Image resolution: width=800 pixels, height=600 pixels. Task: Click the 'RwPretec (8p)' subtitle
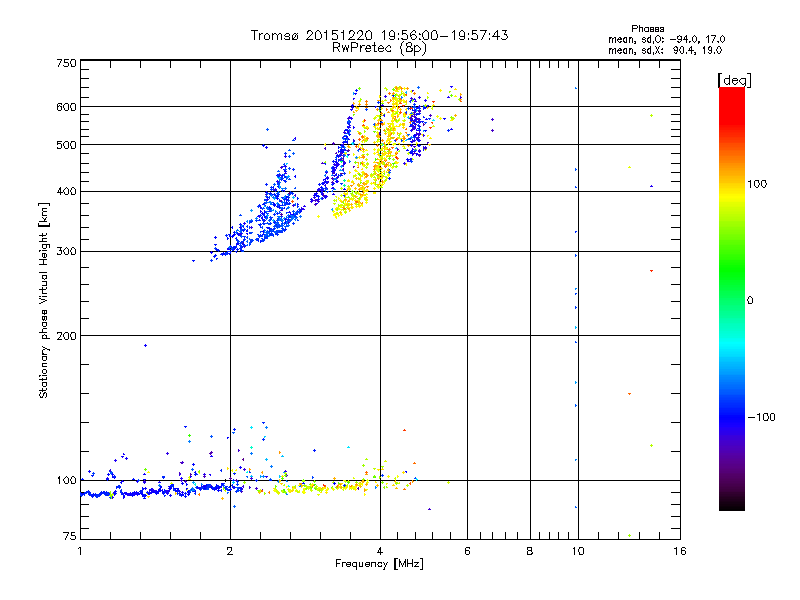(x=379, y=48)
